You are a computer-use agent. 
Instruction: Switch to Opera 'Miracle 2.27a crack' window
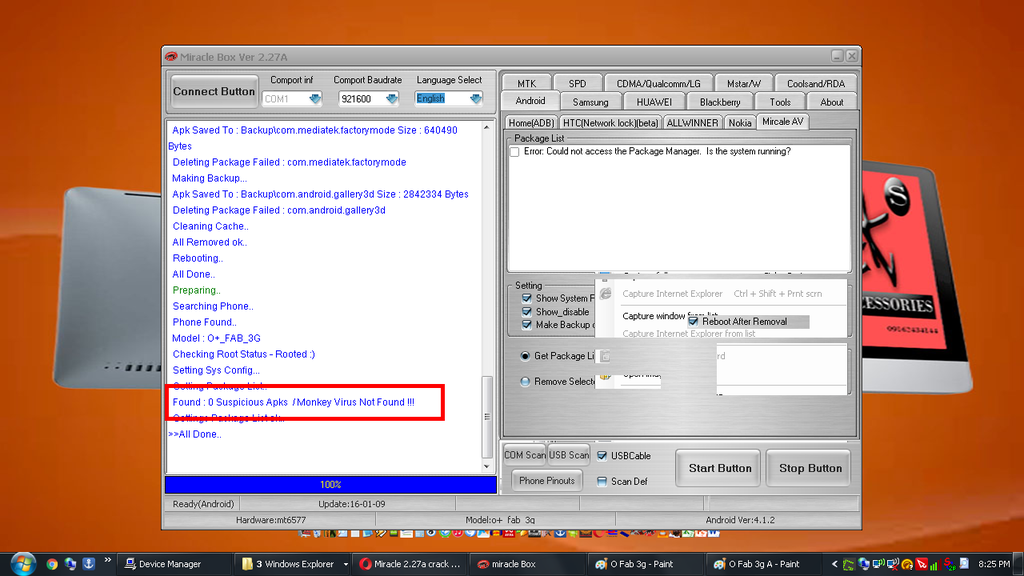(410, 564)
